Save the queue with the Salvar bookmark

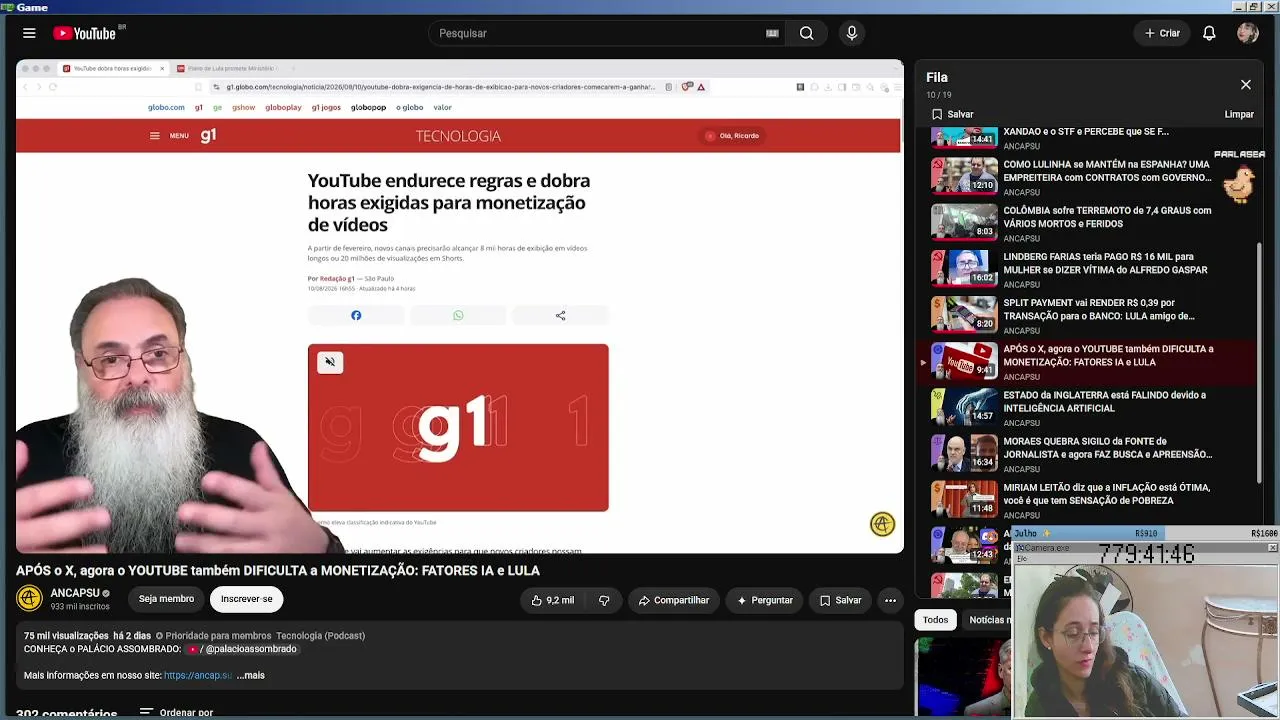[953, 114]
